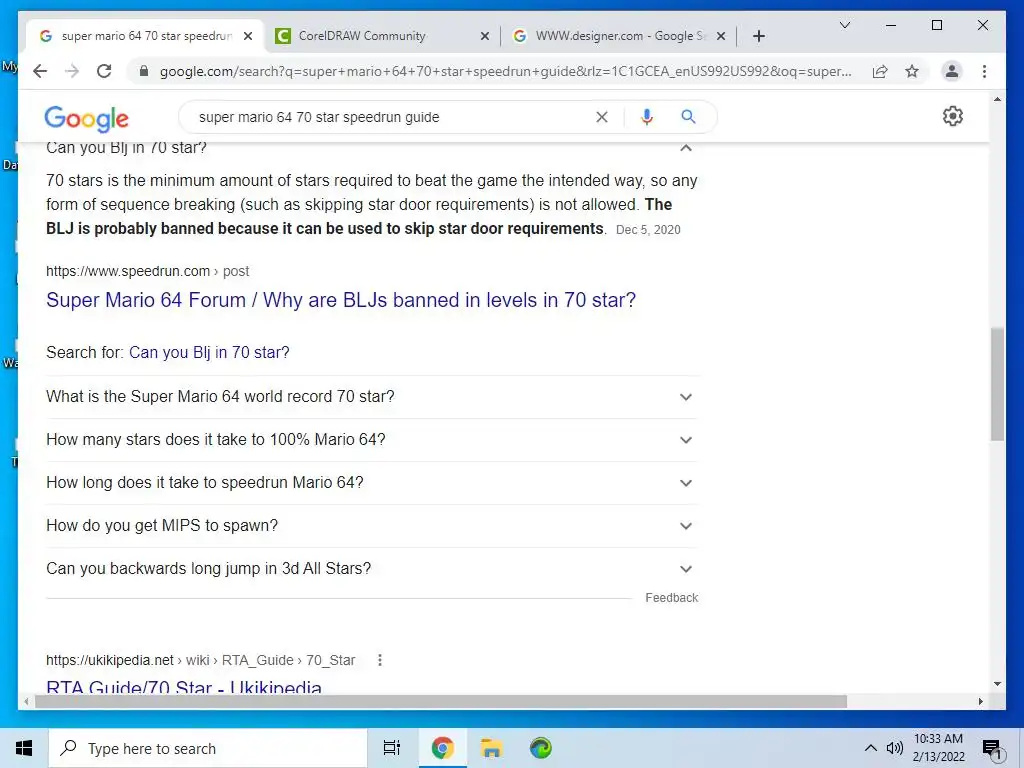Viewport: 1024px width, 768px height.
Task: Run search with magnifier icon
Action: tap(688, 117)
